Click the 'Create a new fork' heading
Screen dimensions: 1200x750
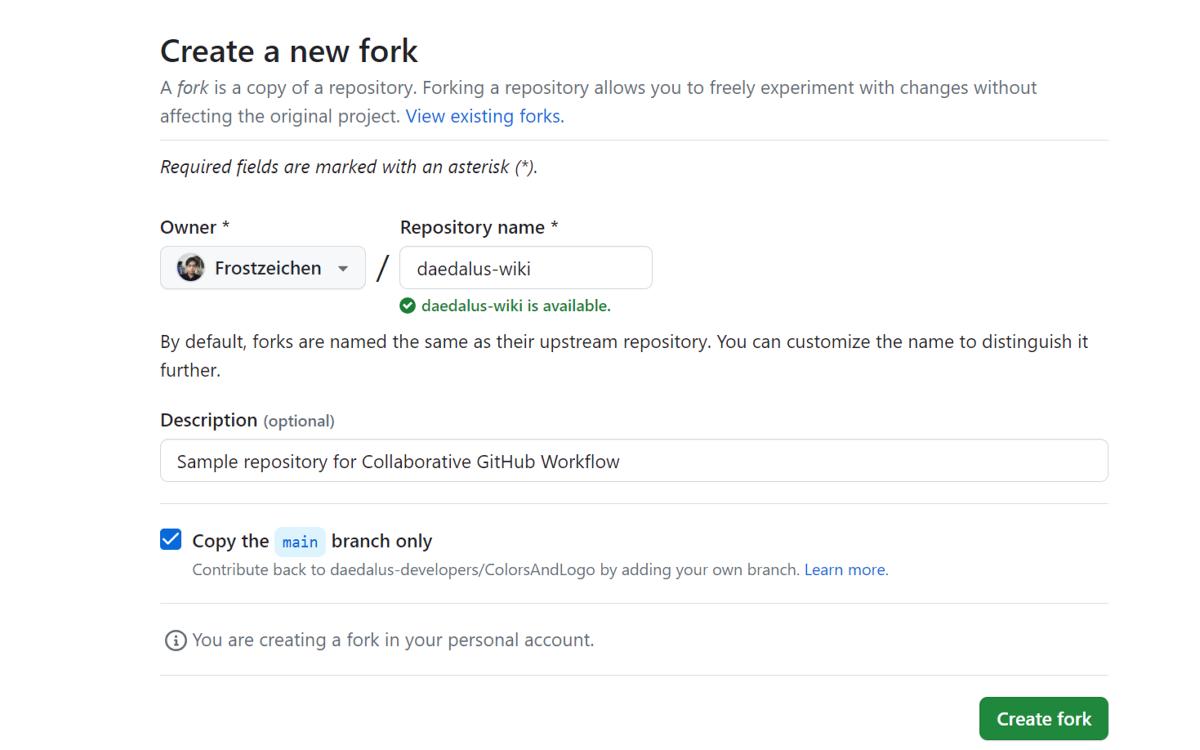[289, 51]
